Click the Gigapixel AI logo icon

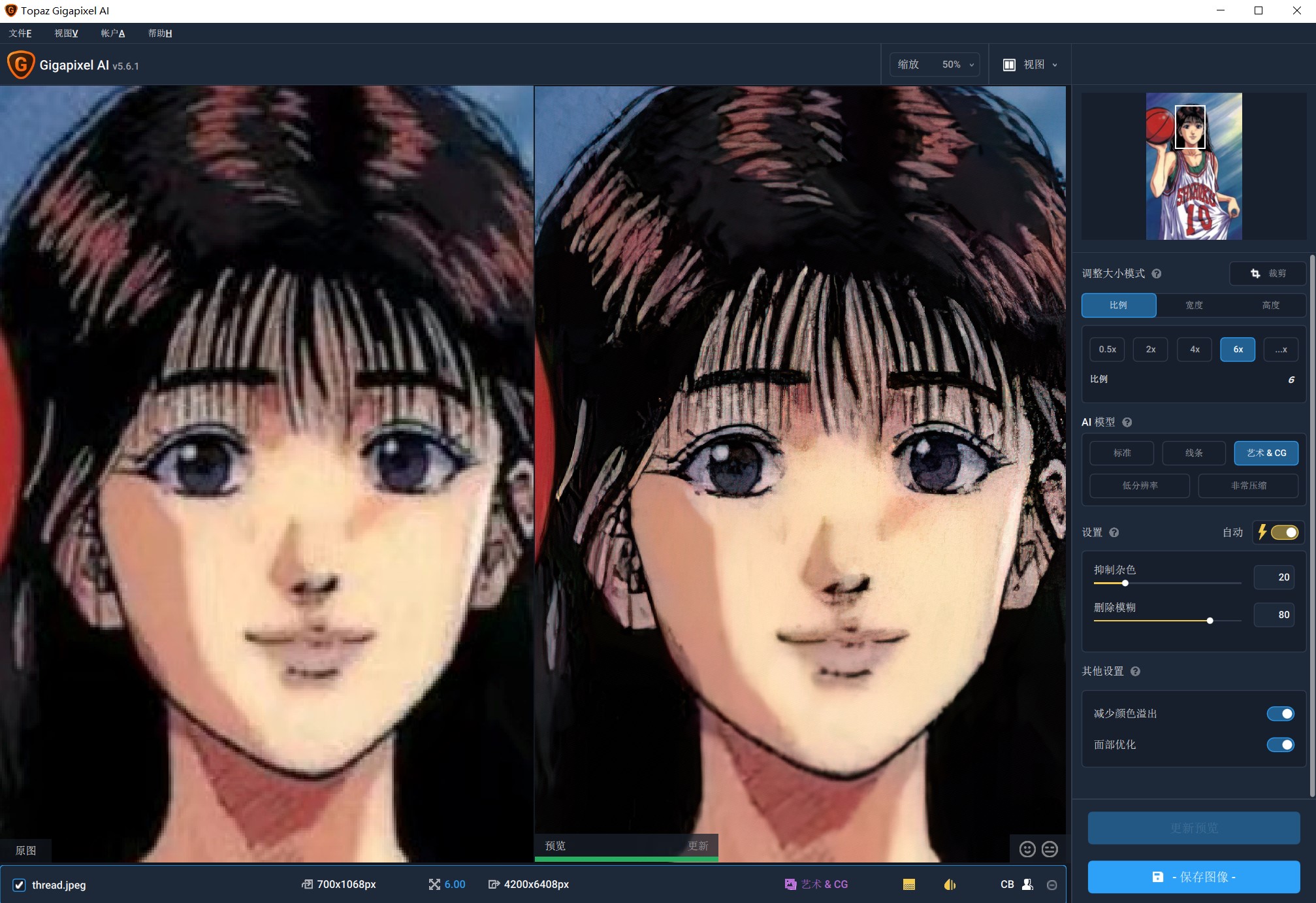(20, 65)
